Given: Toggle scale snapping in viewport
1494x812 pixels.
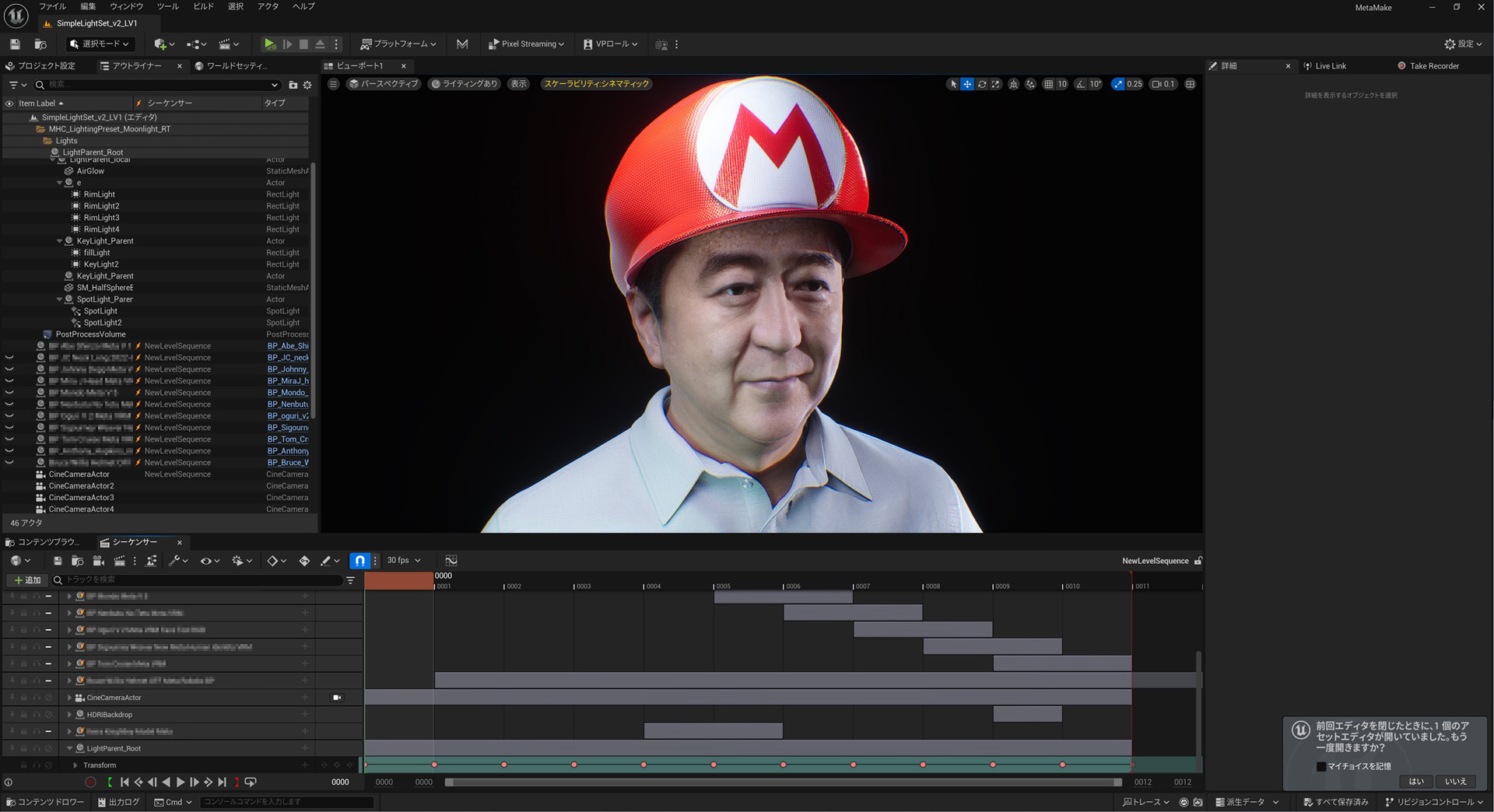Looking at the screenshot, I should (x=1118, y=84).
